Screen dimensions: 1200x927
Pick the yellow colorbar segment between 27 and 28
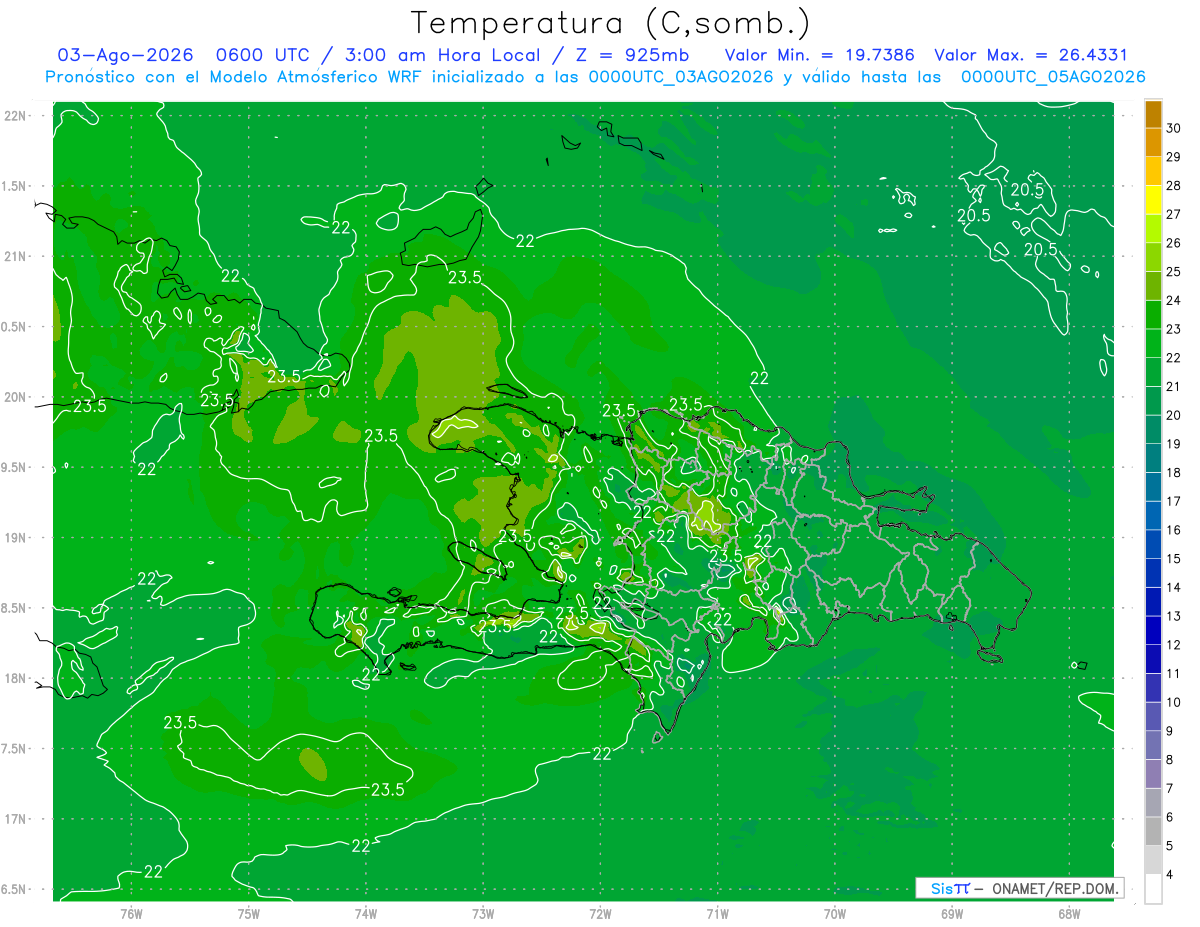click(1153, 200)
